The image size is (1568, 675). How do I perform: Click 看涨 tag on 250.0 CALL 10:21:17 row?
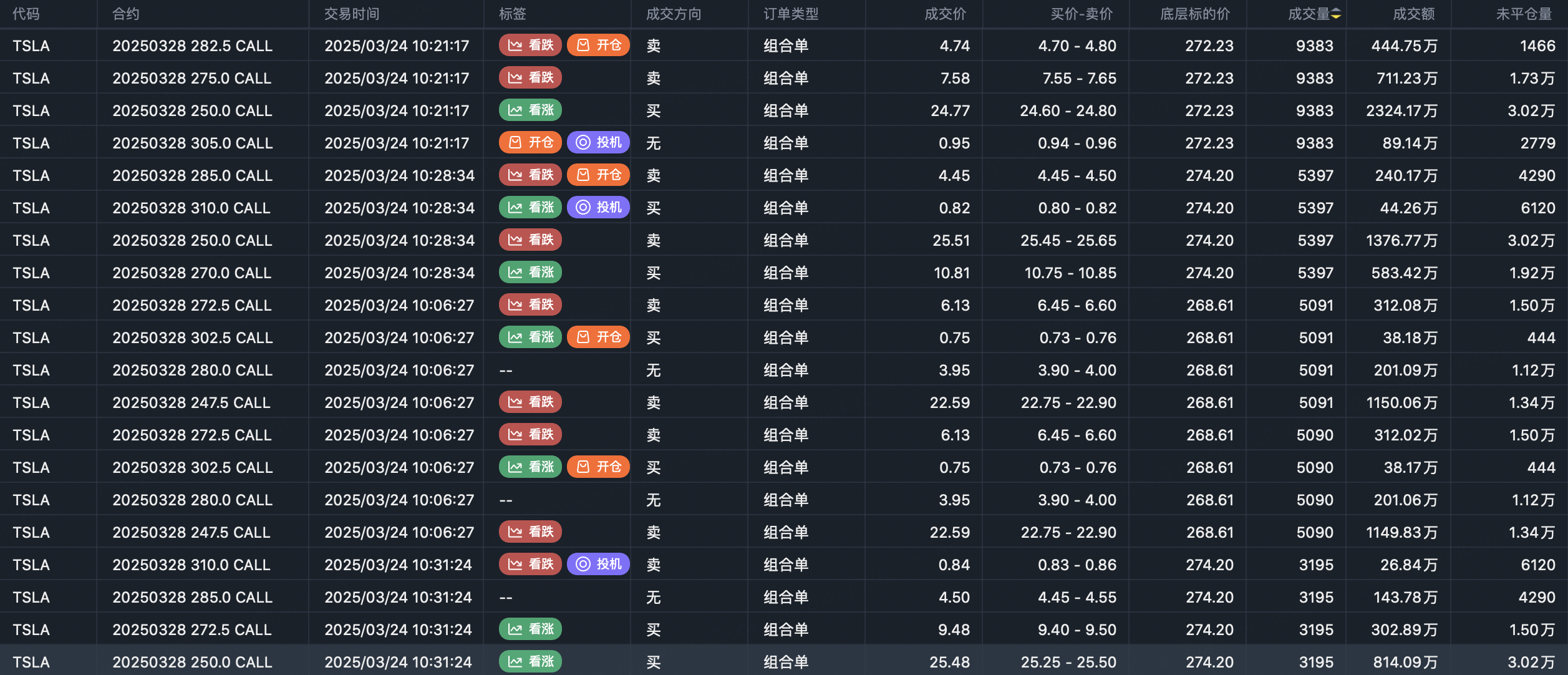(531, 110)
